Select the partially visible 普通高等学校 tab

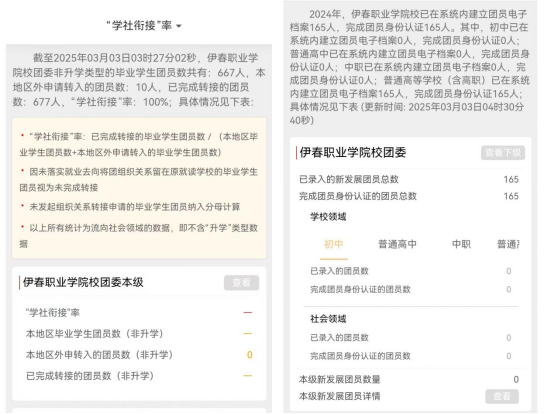pos(508,244)
